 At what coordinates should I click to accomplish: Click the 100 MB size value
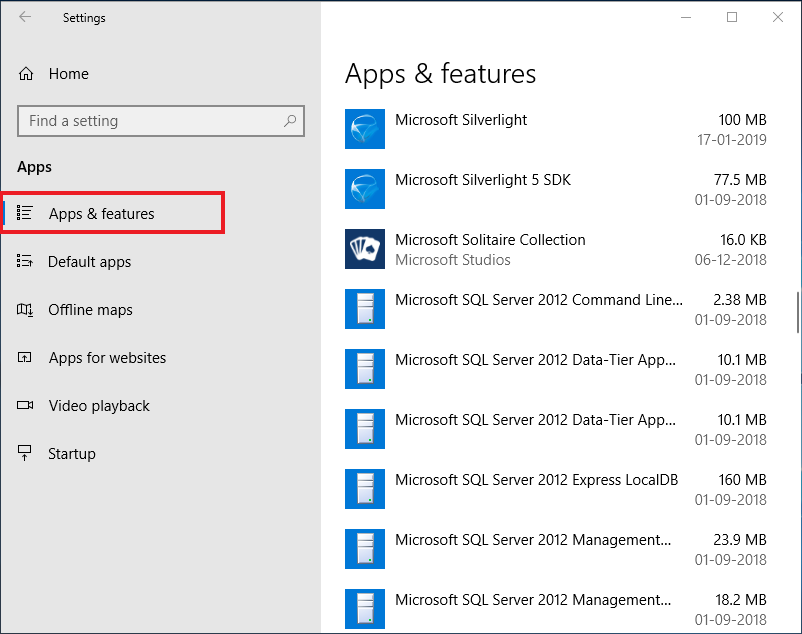(742, 120)
